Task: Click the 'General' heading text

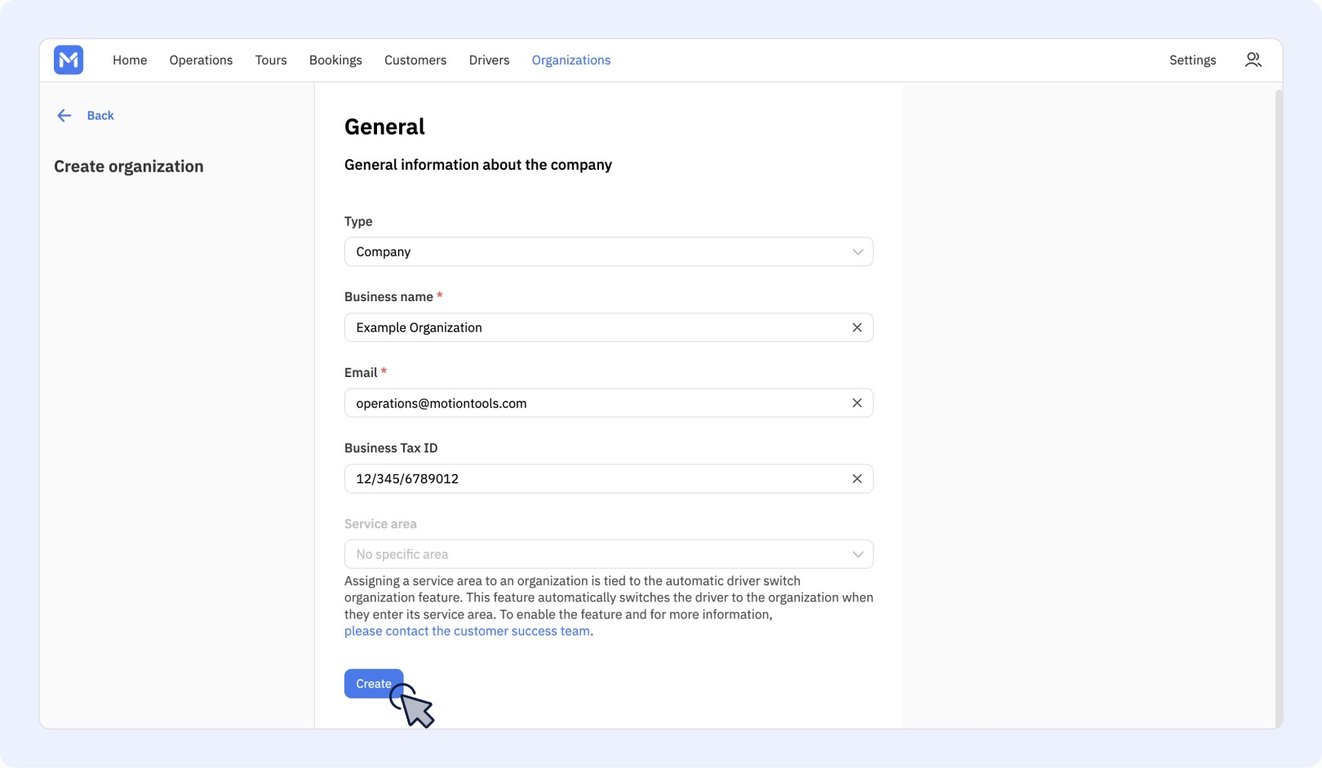Action: (x=385, y=127)
